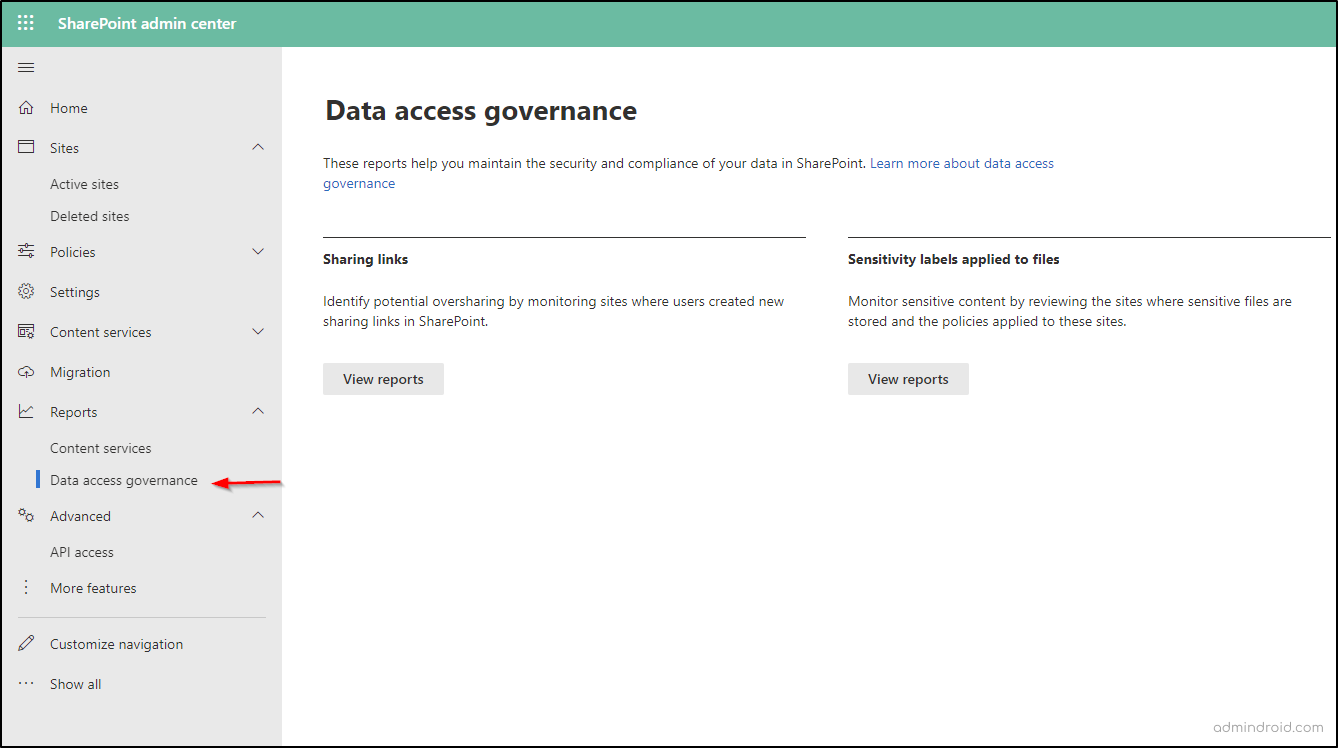Open More features label in sidebar

pyautogui.click(x=93, y=588)
